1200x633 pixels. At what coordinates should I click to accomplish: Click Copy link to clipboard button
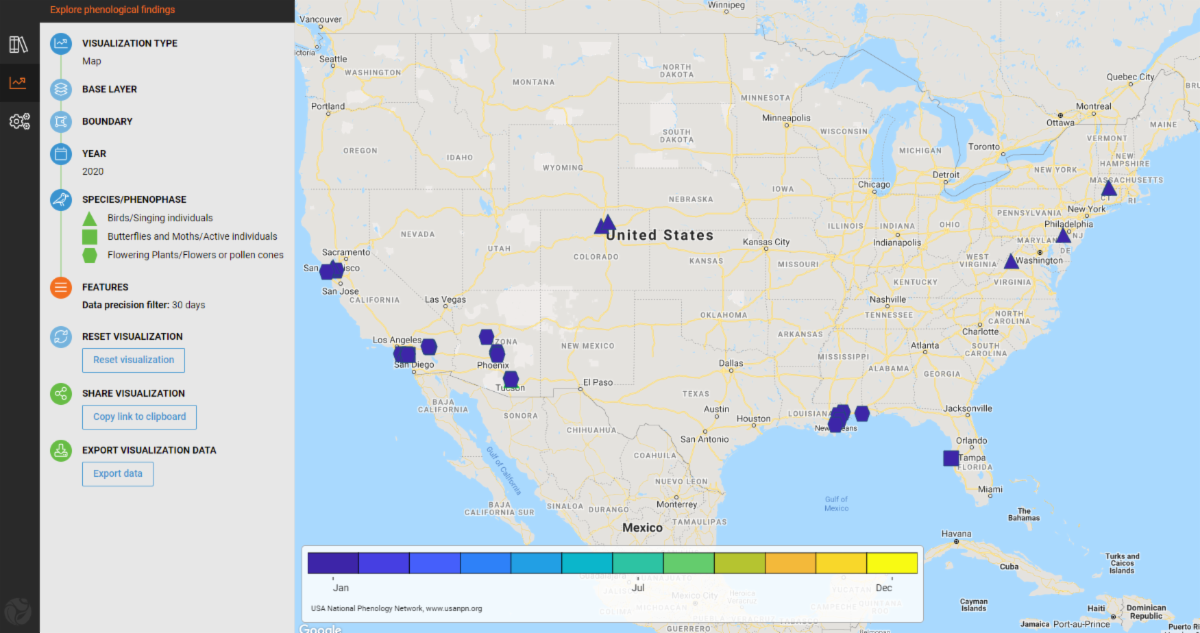click(x=139, y=417)
